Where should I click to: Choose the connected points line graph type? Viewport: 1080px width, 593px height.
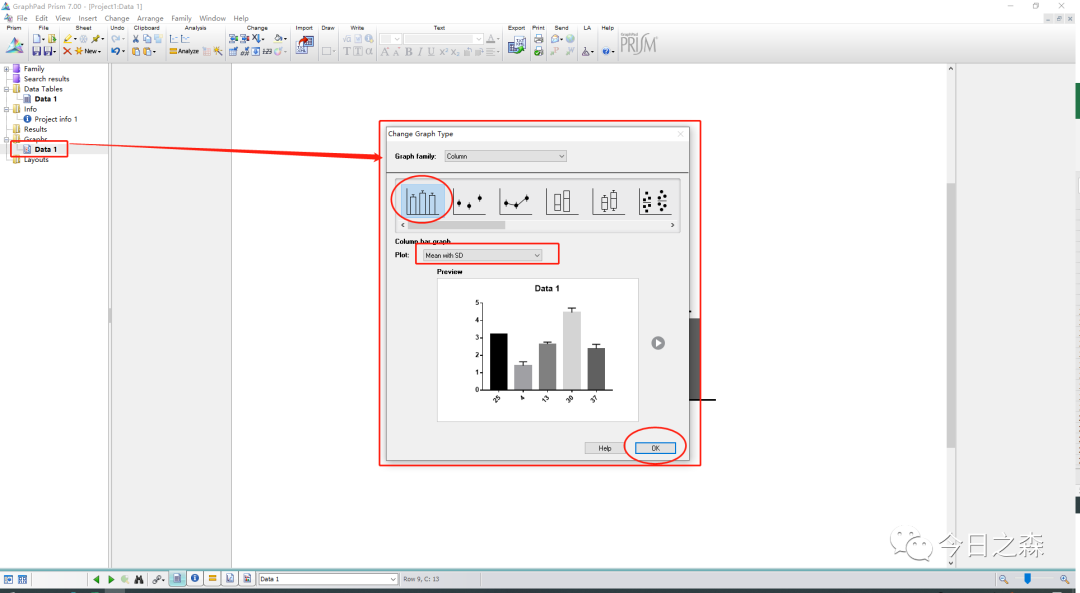coord(515,202)
